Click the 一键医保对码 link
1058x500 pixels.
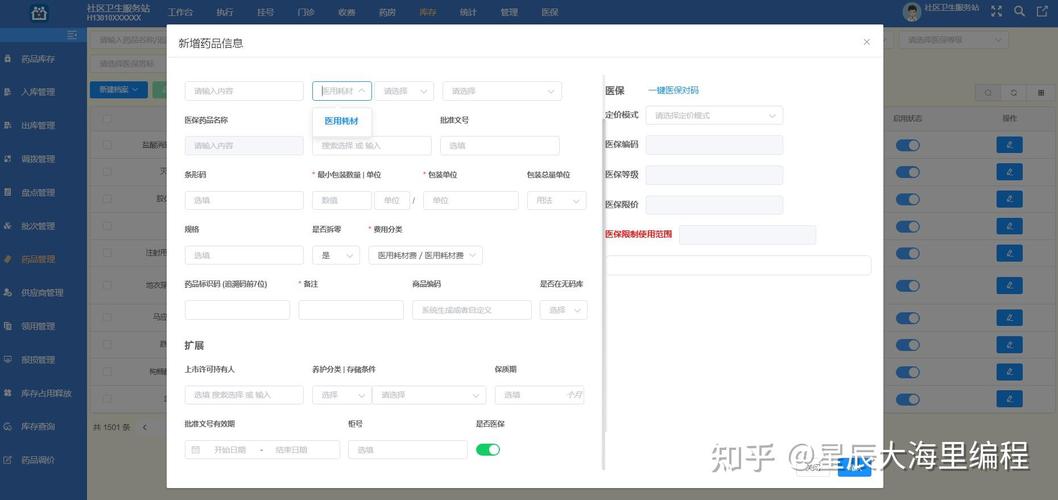coord(673,90)
